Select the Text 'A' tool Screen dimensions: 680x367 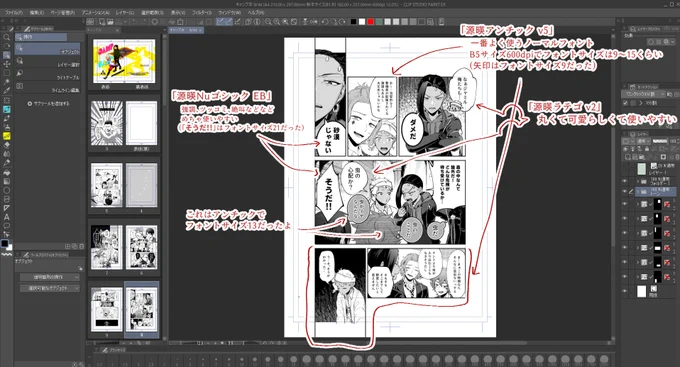coord(7,217)
